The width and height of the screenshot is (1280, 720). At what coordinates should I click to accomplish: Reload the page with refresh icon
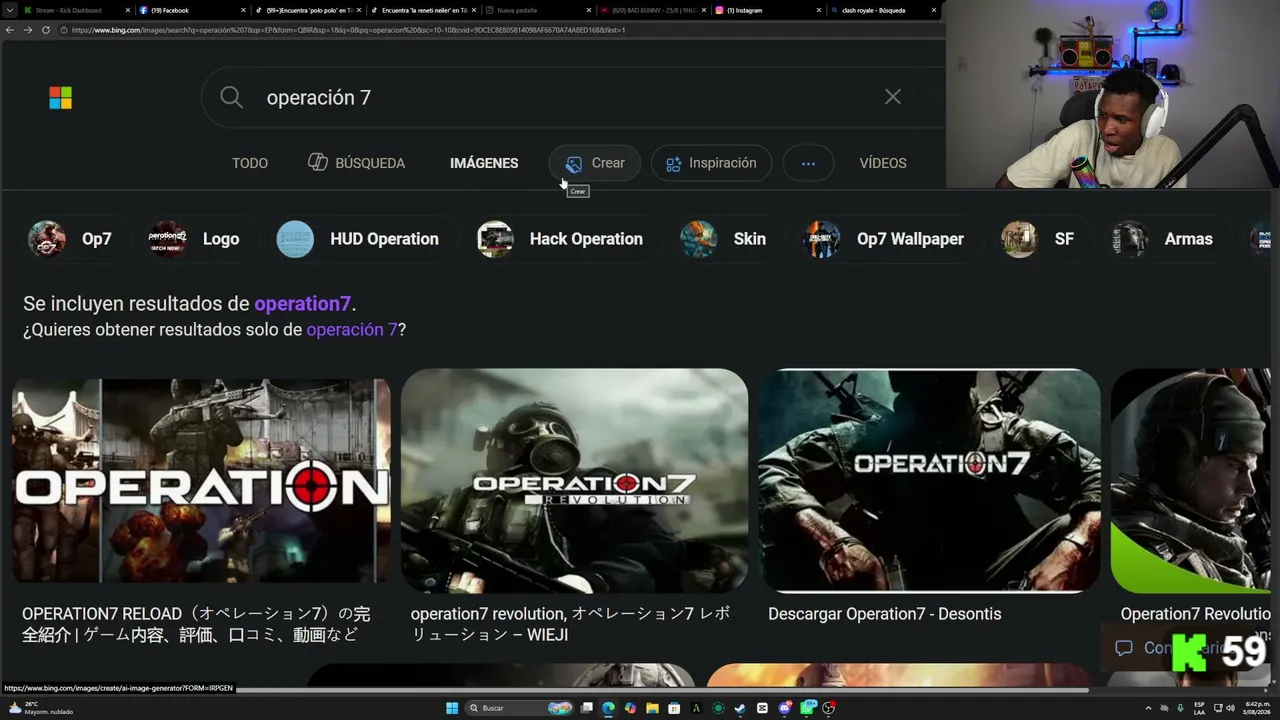(x=46, y=30)
